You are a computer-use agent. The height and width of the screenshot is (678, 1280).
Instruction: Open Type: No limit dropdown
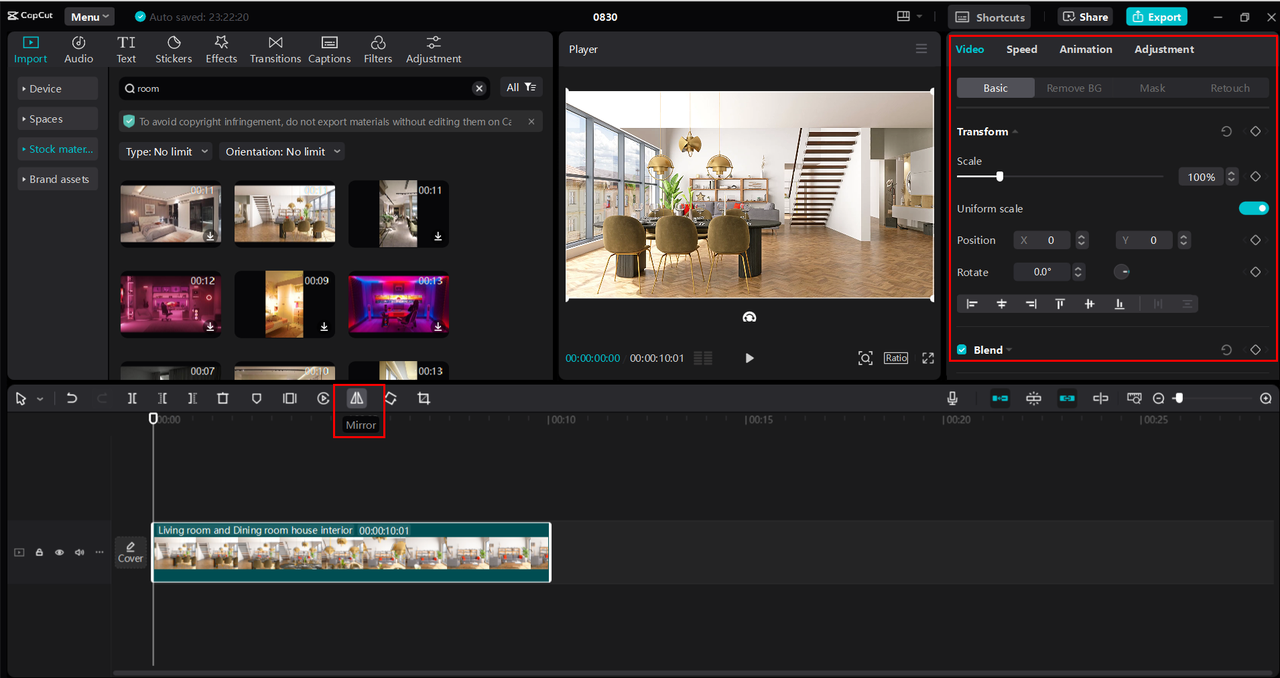coord(166,151)
